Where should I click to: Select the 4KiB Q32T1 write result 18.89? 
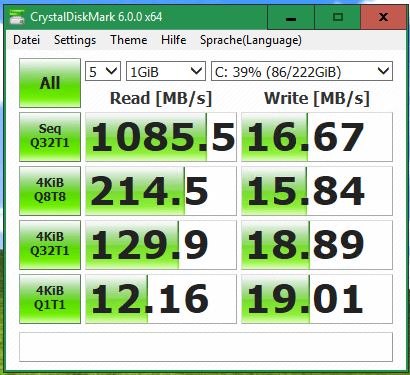pyautogui.click(x=317, y=245)
